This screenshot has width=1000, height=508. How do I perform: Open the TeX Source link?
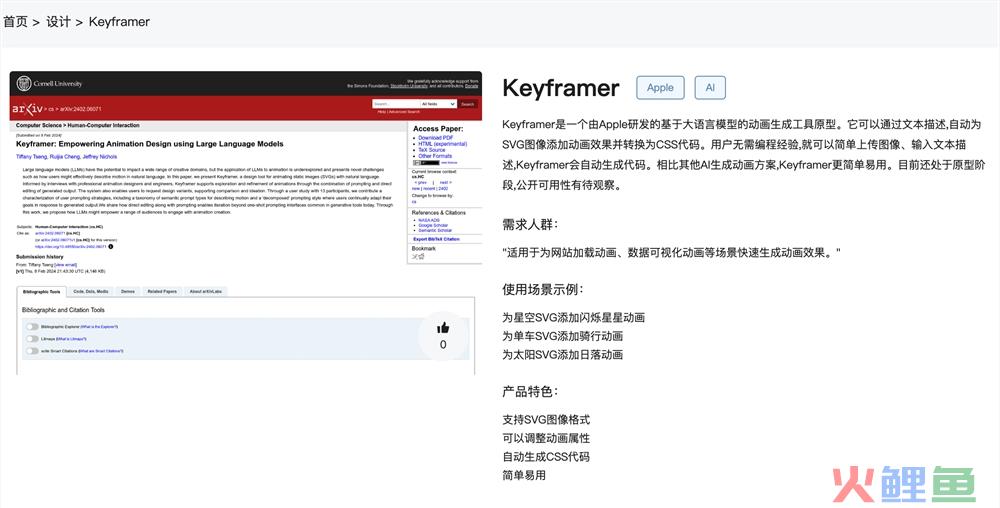point(432,150)
